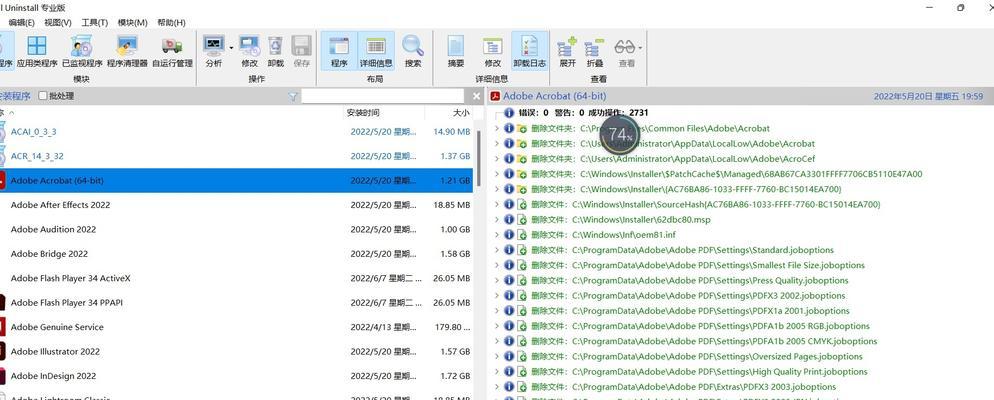Click info icon of Standard.joboptions row
Image resolution: width=994 pixels, height=400 pixels.
[508, 250]
